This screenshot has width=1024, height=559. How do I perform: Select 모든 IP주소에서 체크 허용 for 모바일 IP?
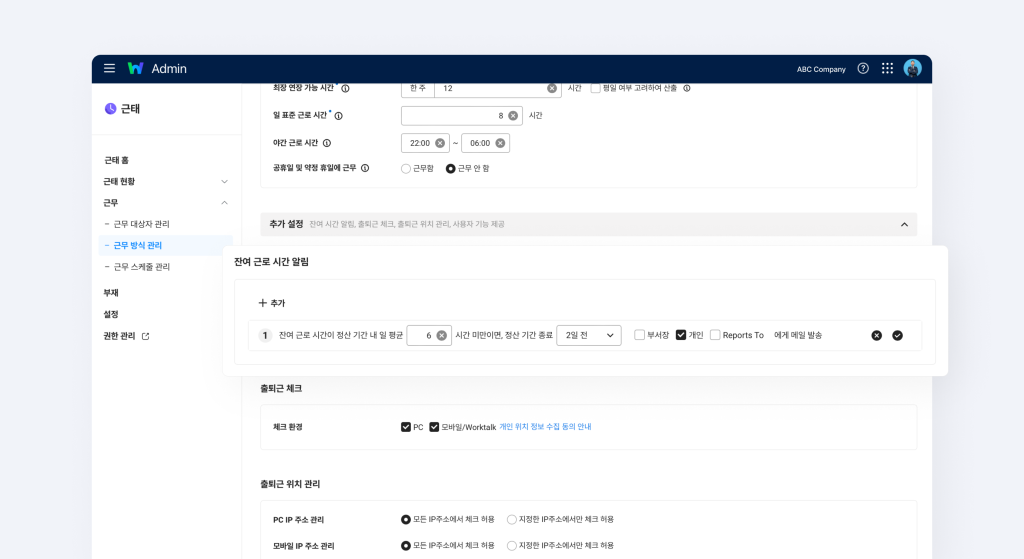point(406,545)
